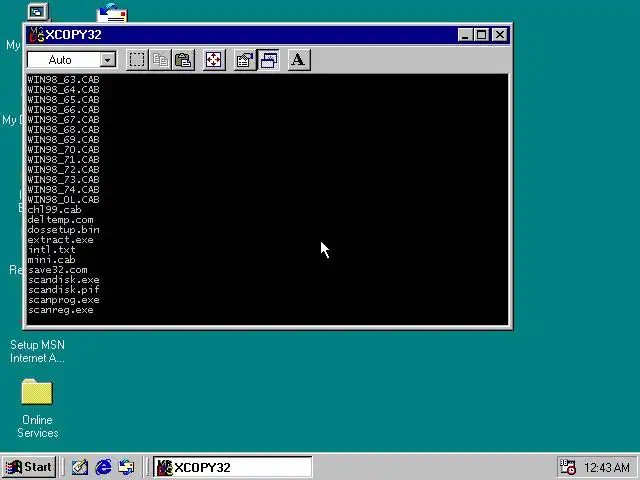
Task: Click the Mark selection tool icon
Action: 137,60
